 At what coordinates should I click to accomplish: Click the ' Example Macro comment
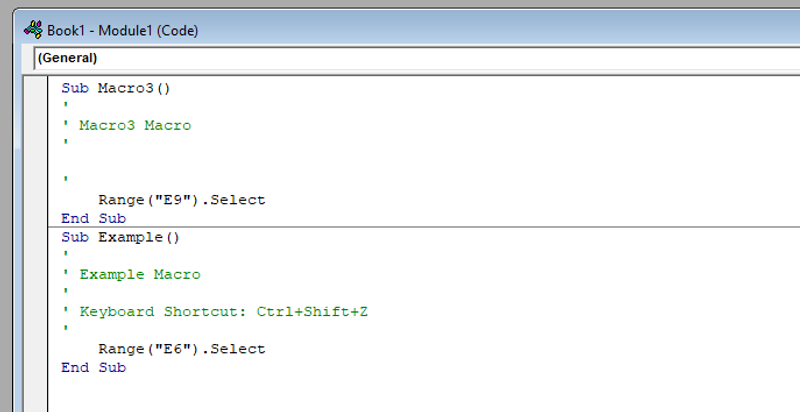point(139,275)
